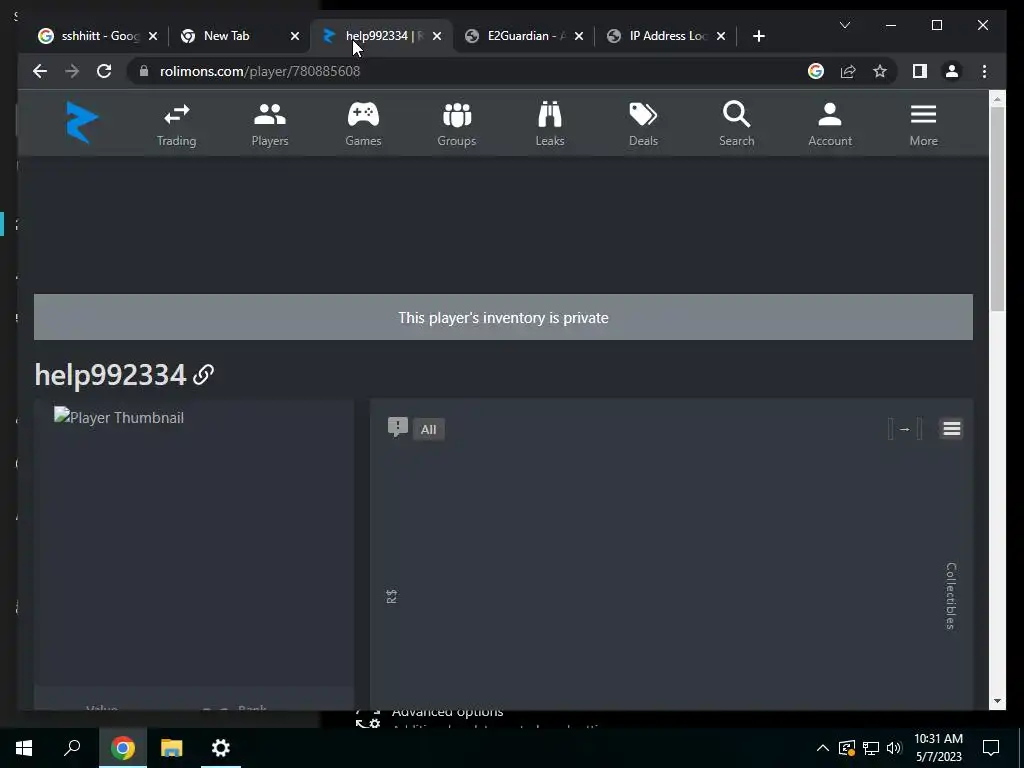The width and height of the screenshot is (1024, 768).
Task: Click the Rolimons logo home icon
Action: pos(82,123)
